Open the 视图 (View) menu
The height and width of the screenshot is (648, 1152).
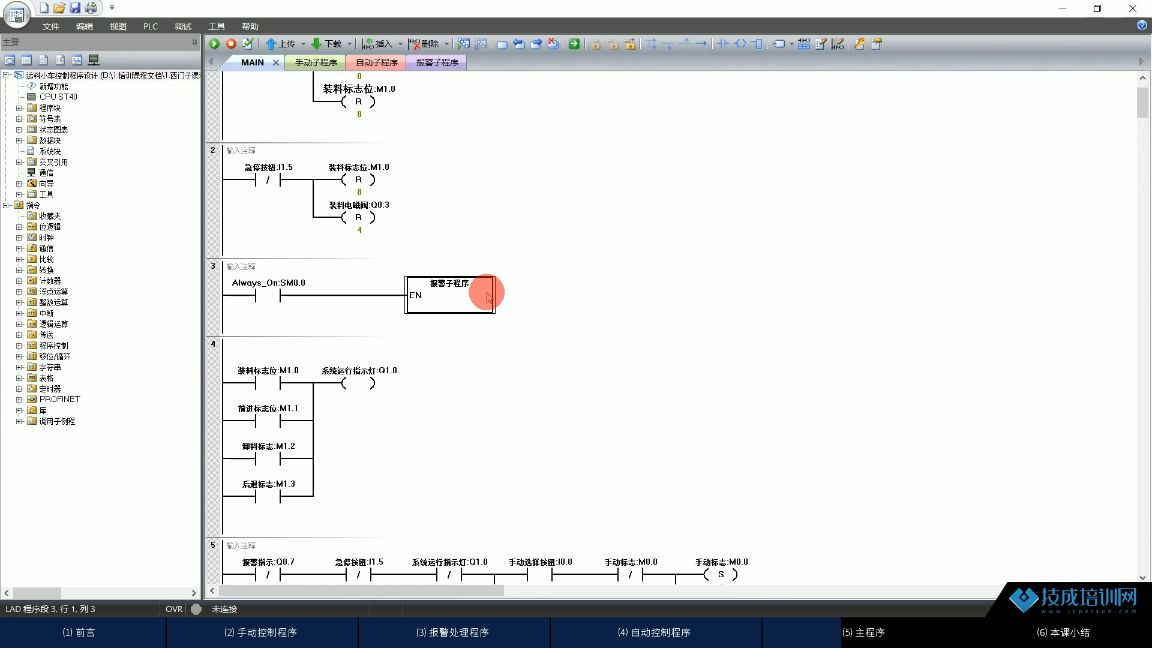tap(118, 26)
